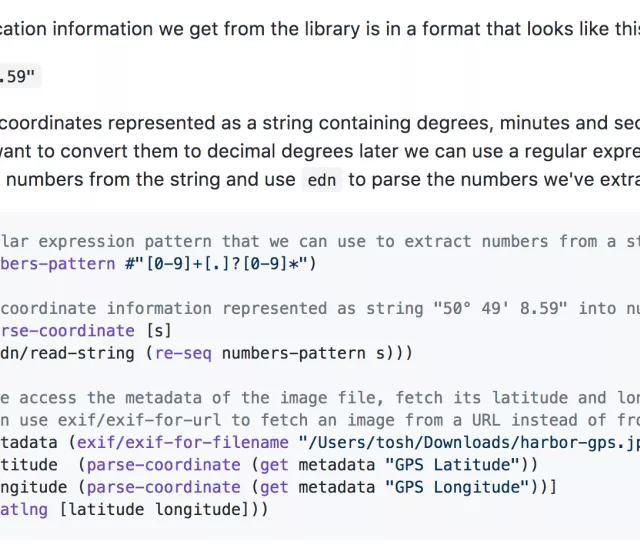Click 'parse-coordinate' on the latitude line
The width and height of the screenshot is (640, 555).
164,464
